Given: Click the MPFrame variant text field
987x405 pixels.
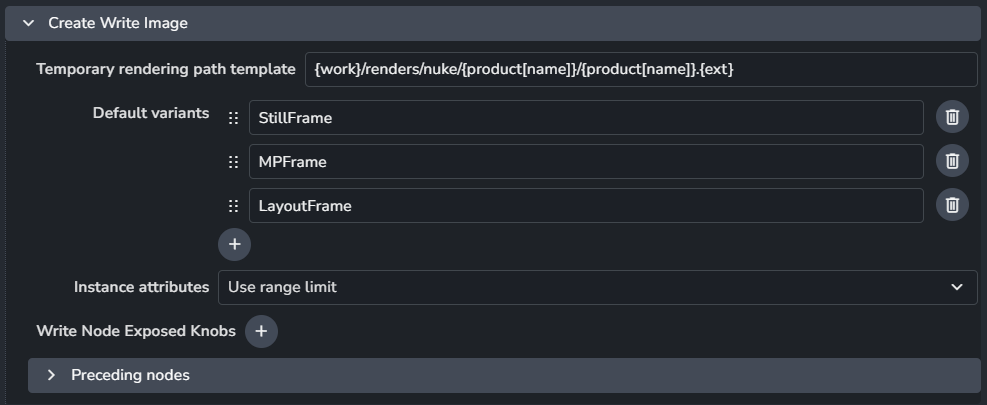Looking at the screenshot, I should pos(585,162).
